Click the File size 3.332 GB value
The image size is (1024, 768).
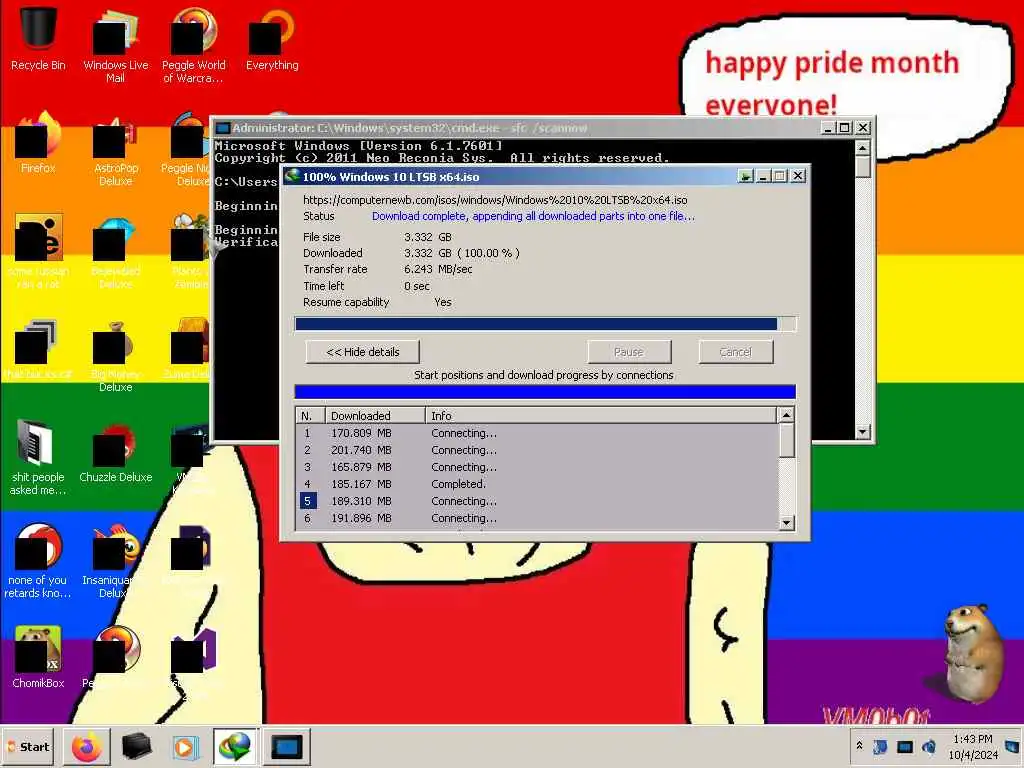click(x=428, y=237)
